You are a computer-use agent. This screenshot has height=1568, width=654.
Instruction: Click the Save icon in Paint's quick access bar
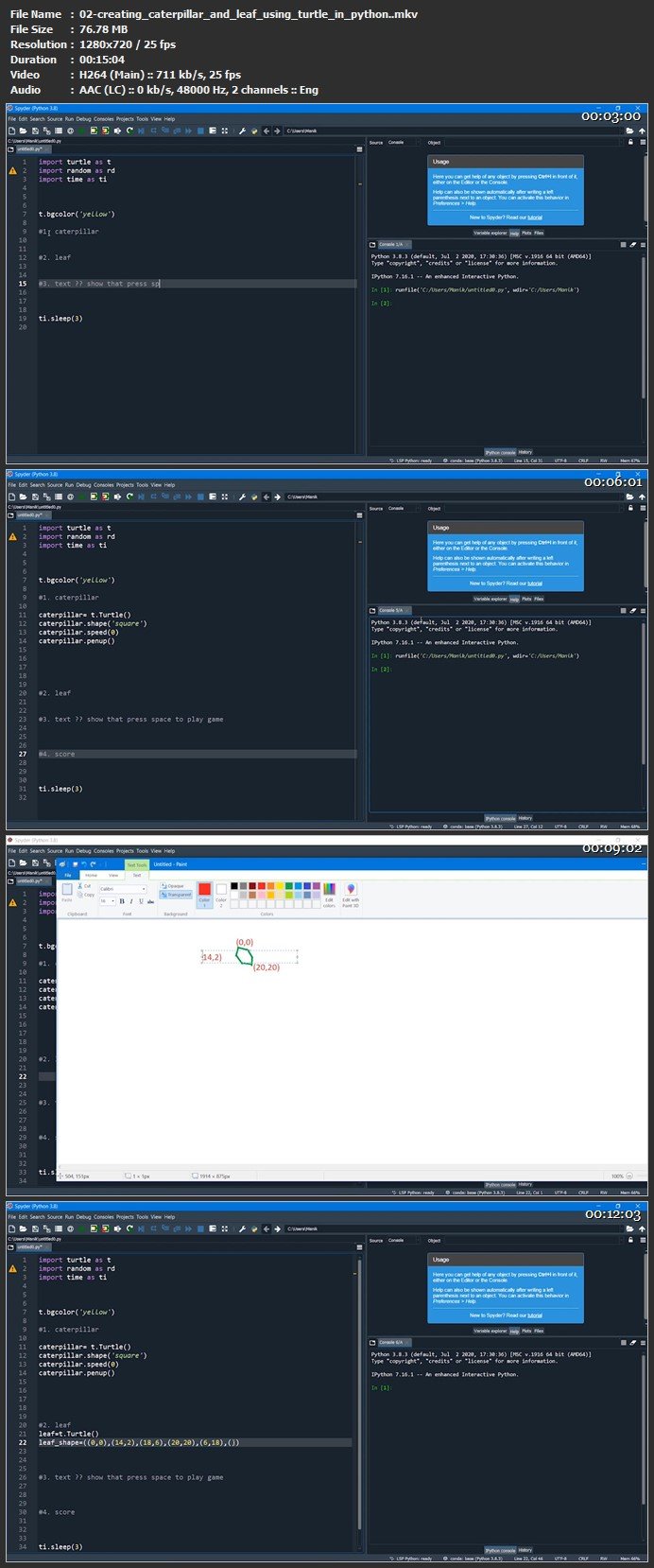(75, 864)
